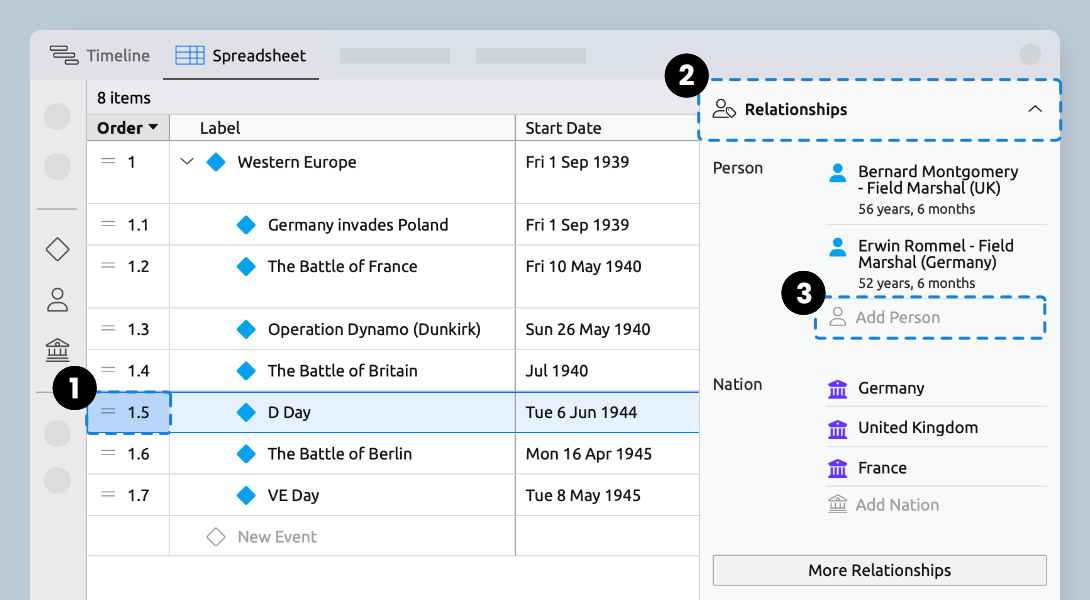This screenshot has height=600, width=1090.
Task: Click Erwin Rommel's person icon
Action: [x=838, y=247]
